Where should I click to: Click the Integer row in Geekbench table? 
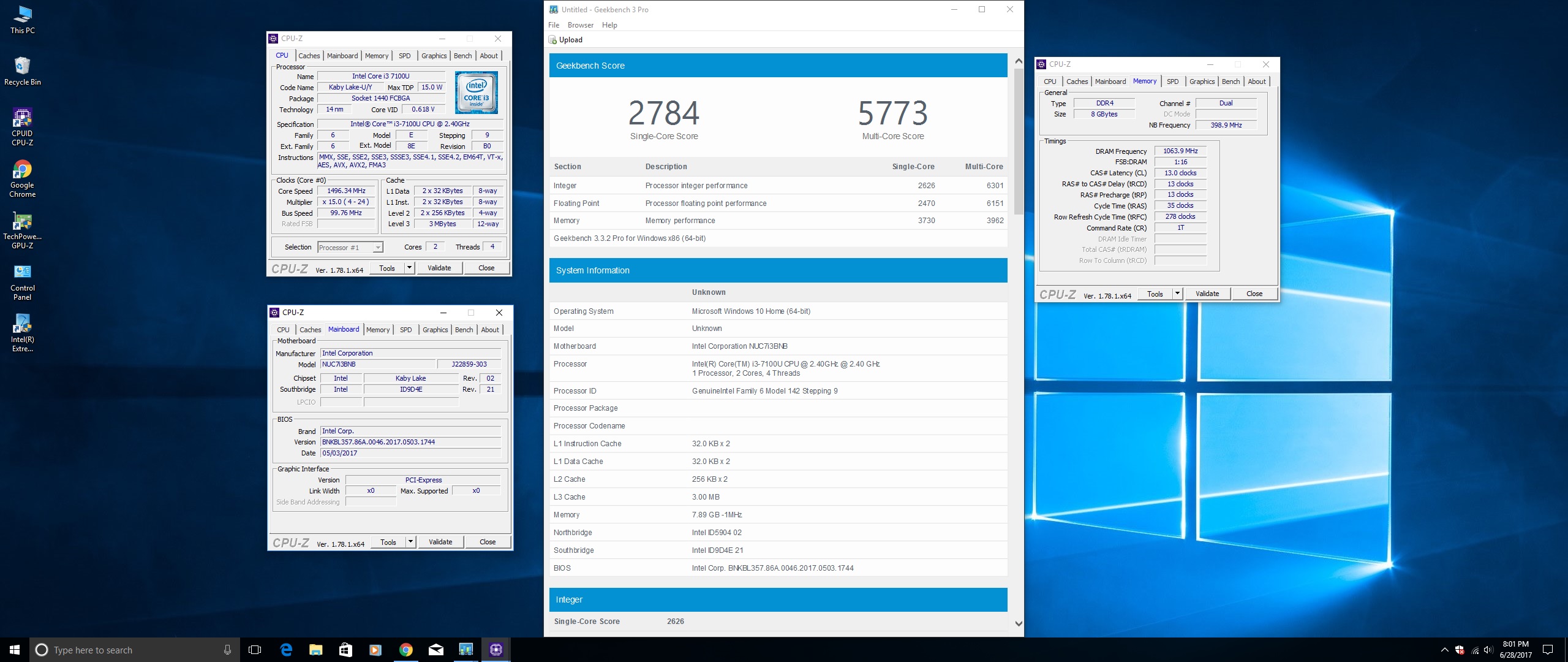pos(778,186)
